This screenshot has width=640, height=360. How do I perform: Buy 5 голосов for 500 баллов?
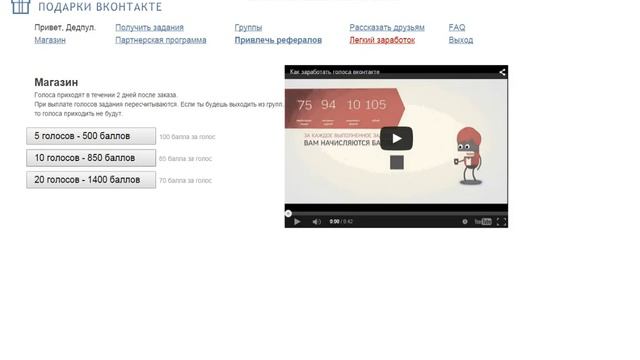click(x=91, y=136)
